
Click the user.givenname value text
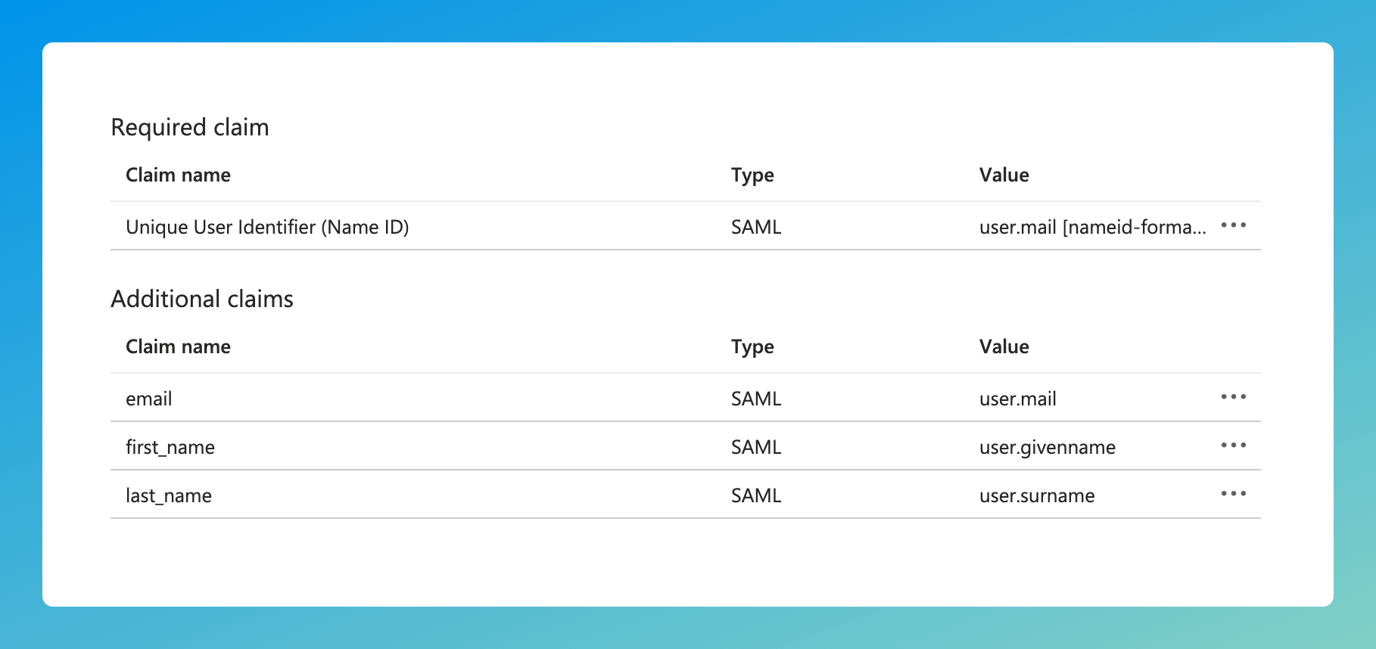(x=1047, y=447)
